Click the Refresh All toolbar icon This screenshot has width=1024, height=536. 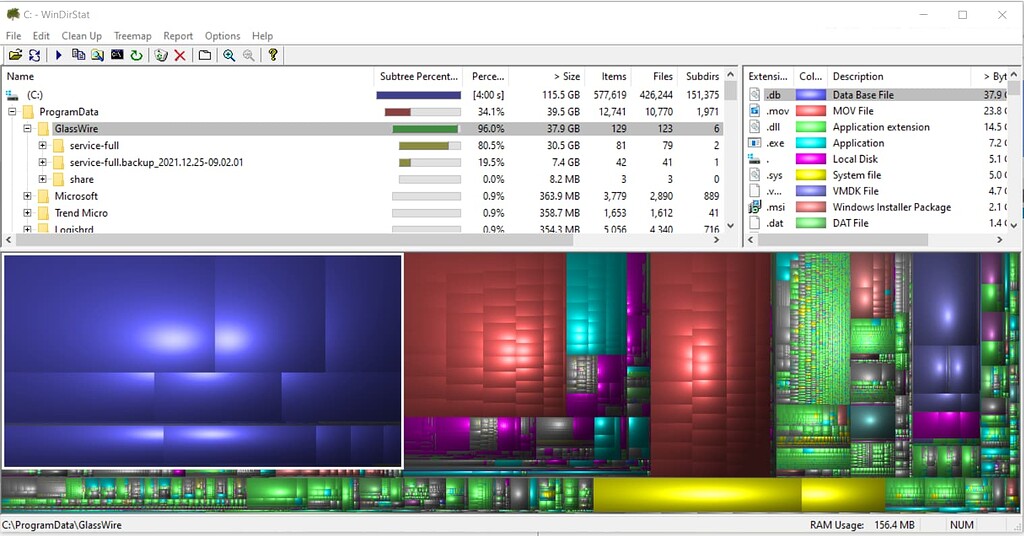coord(35,55)
